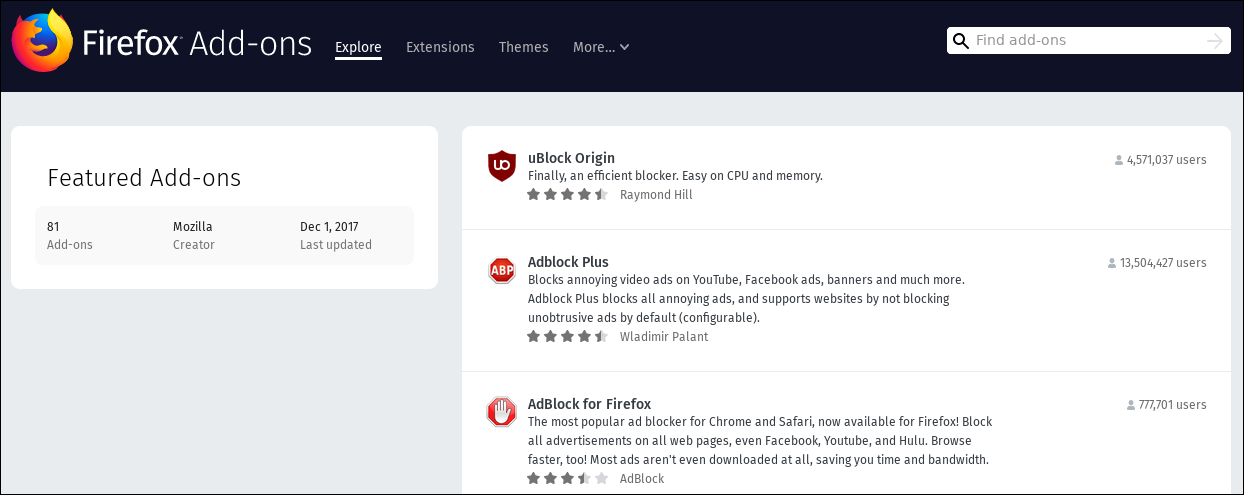Open the AdBlock for Firefox link

[589, 404]
